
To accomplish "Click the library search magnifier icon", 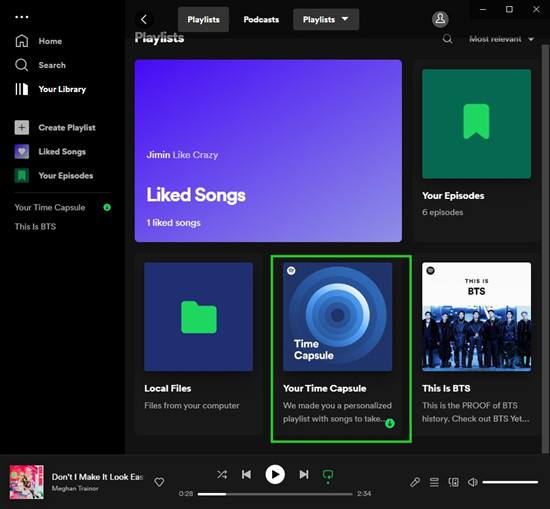I will [x=447, y=39].
